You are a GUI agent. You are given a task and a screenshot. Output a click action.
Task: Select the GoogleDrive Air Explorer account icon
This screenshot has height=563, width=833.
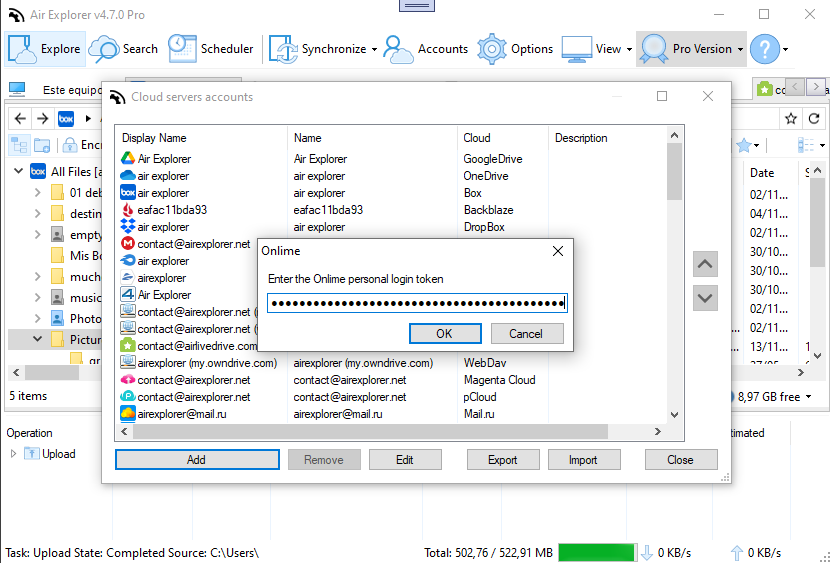(x=128, y=158)
